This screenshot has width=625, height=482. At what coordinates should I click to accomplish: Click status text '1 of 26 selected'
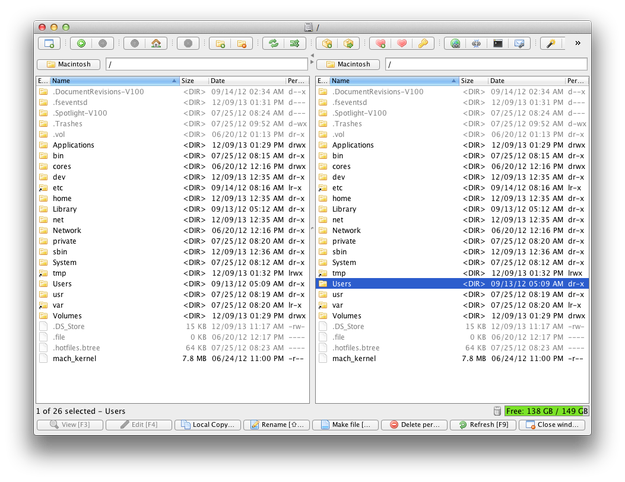coord(66,411)
